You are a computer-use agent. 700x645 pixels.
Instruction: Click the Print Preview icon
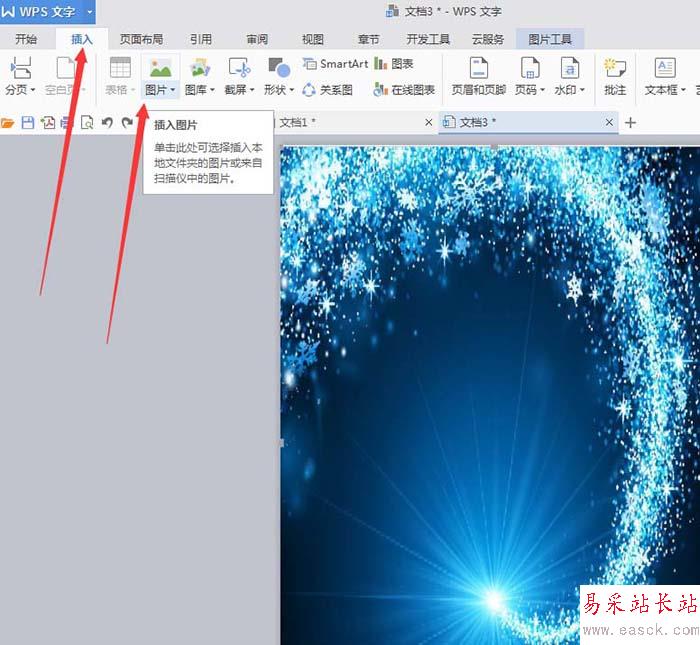click(87, 122)
